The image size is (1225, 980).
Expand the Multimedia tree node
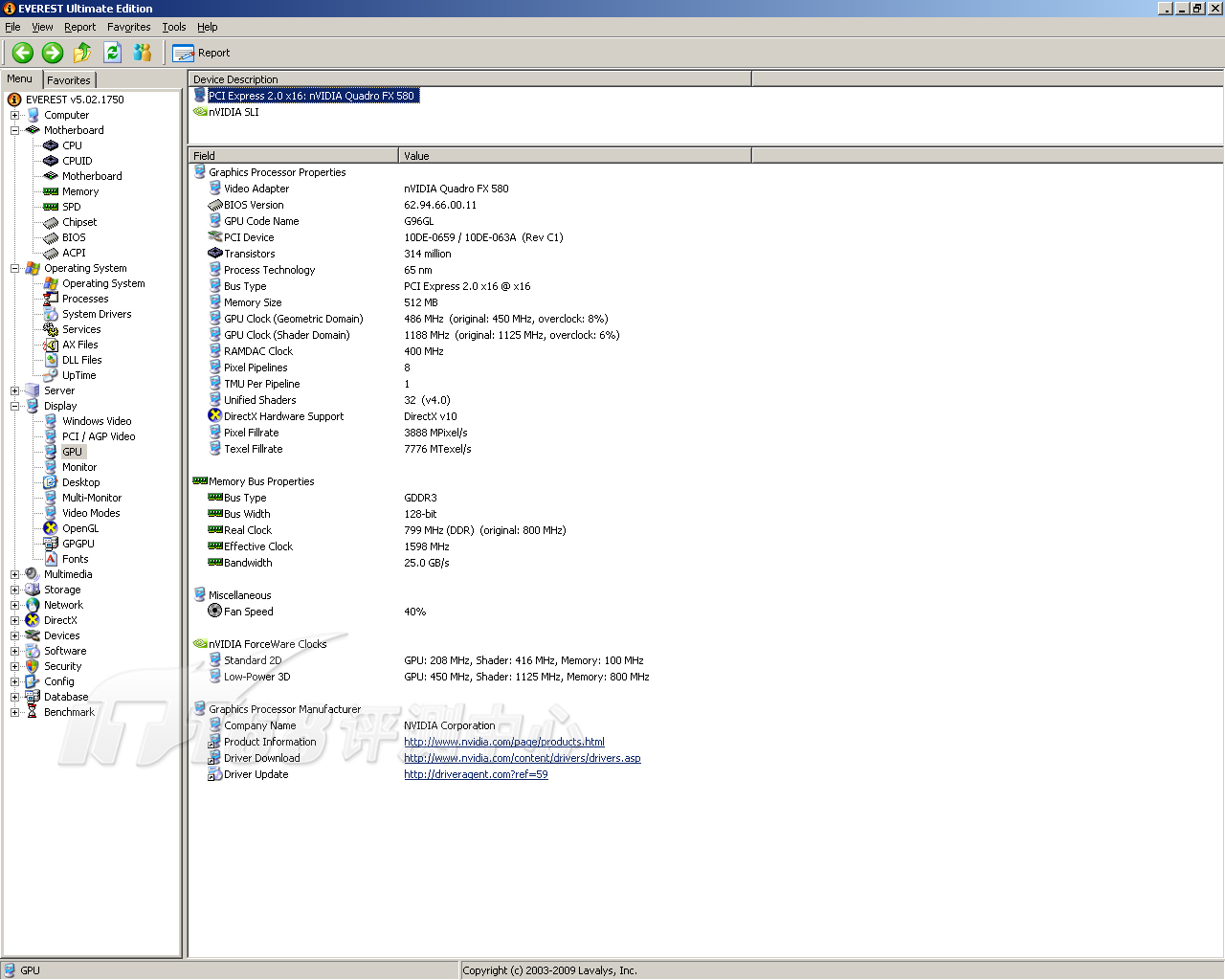click(x=15, y=574)
